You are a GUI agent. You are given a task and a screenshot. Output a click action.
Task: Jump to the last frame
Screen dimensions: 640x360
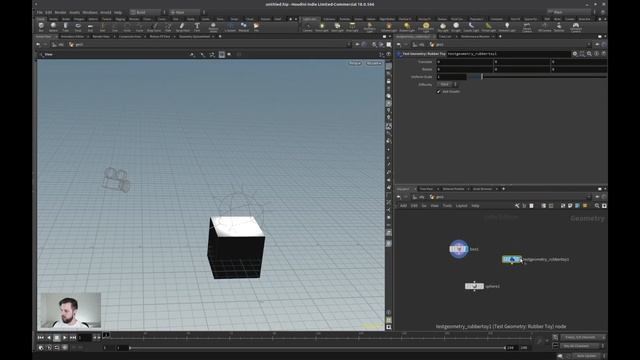click(x=73, y=338)
